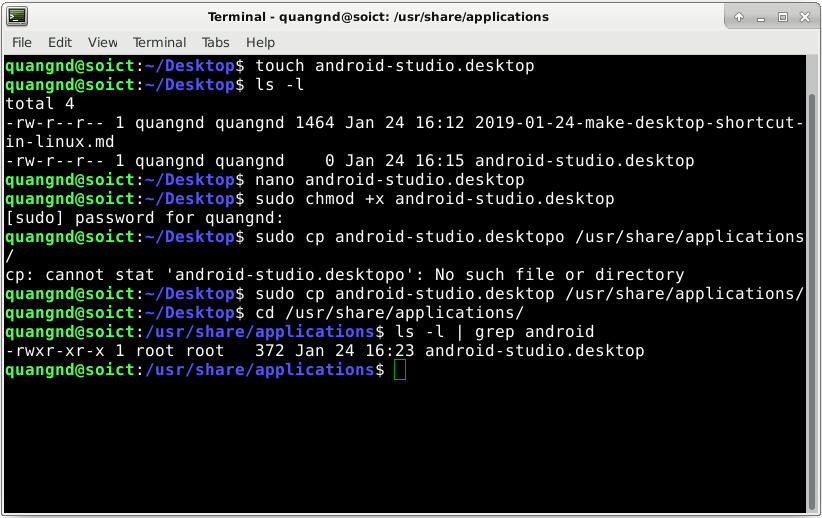Open the View menu
Image resolution: width=822 pixels, height=518 pixels.
102,42
